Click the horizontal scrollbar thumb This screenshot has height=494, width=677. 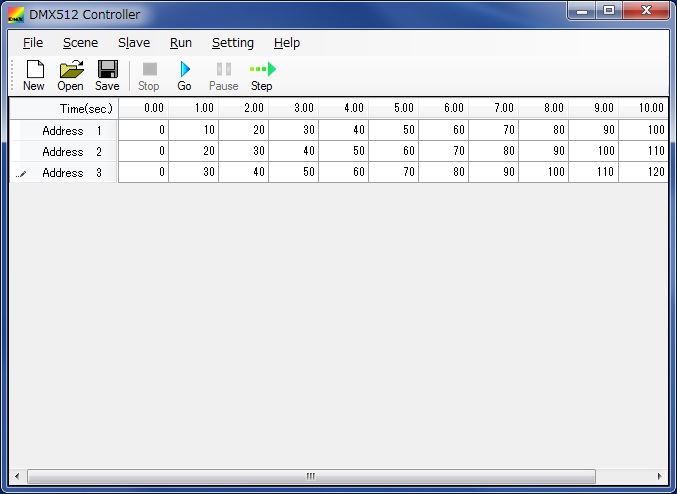pyautogui.click(x=311, y=476)
